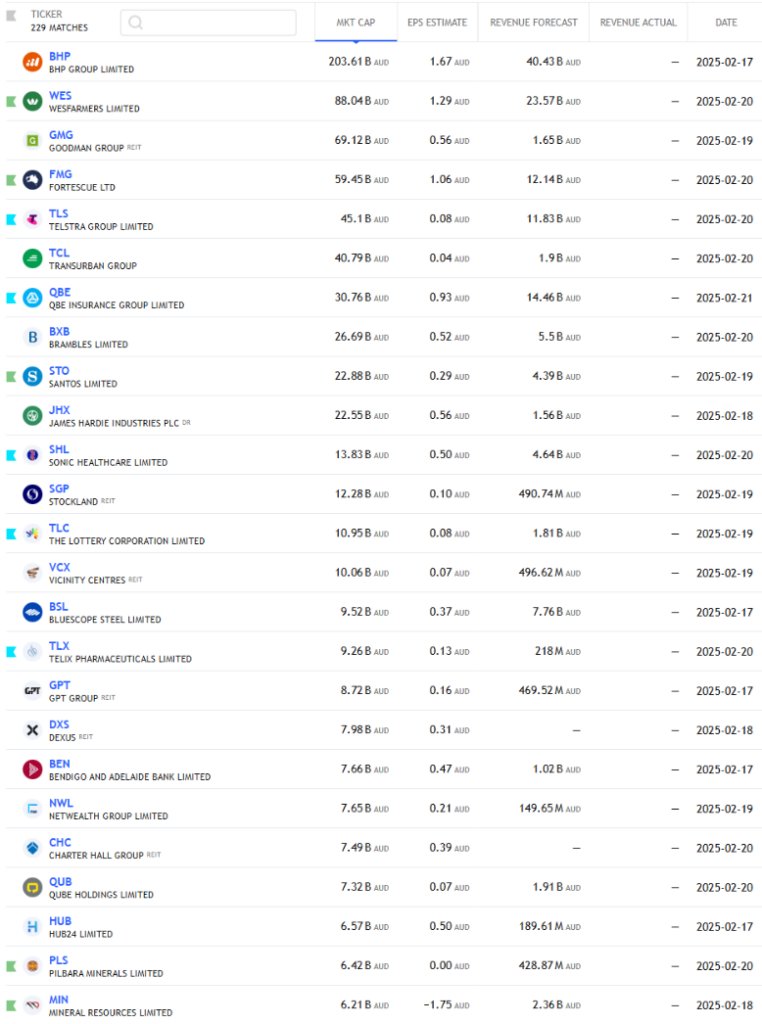This screenshot has width=762, height=1024.
Task: Toggle the cyan flag on SHL row
Action: (11, 455)
